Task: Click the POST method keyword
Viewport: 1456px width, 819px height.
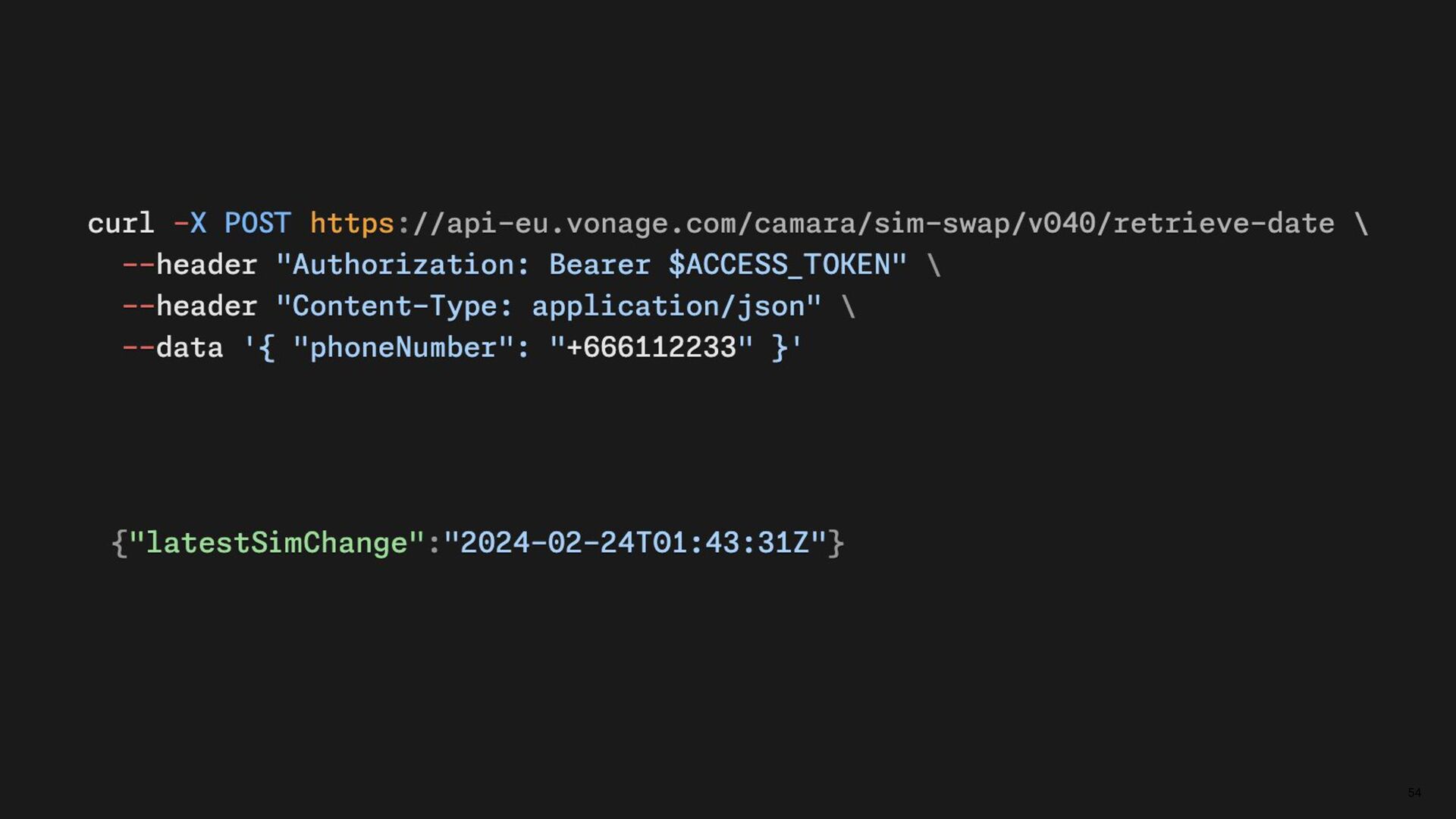Action: pyautogui.click(x=257, y=224)
